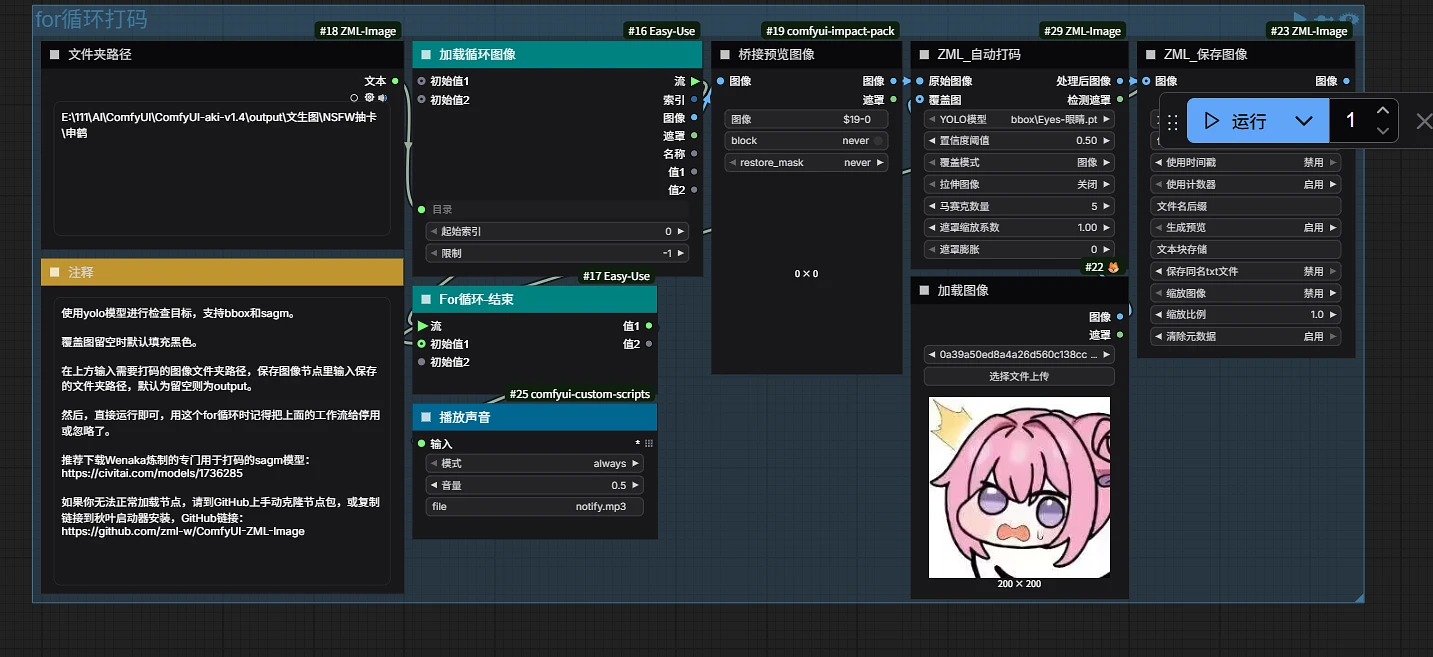Decrease 限制 with its left arrow
This screenshot has width=1433, height=657.
tap(434, 253)
